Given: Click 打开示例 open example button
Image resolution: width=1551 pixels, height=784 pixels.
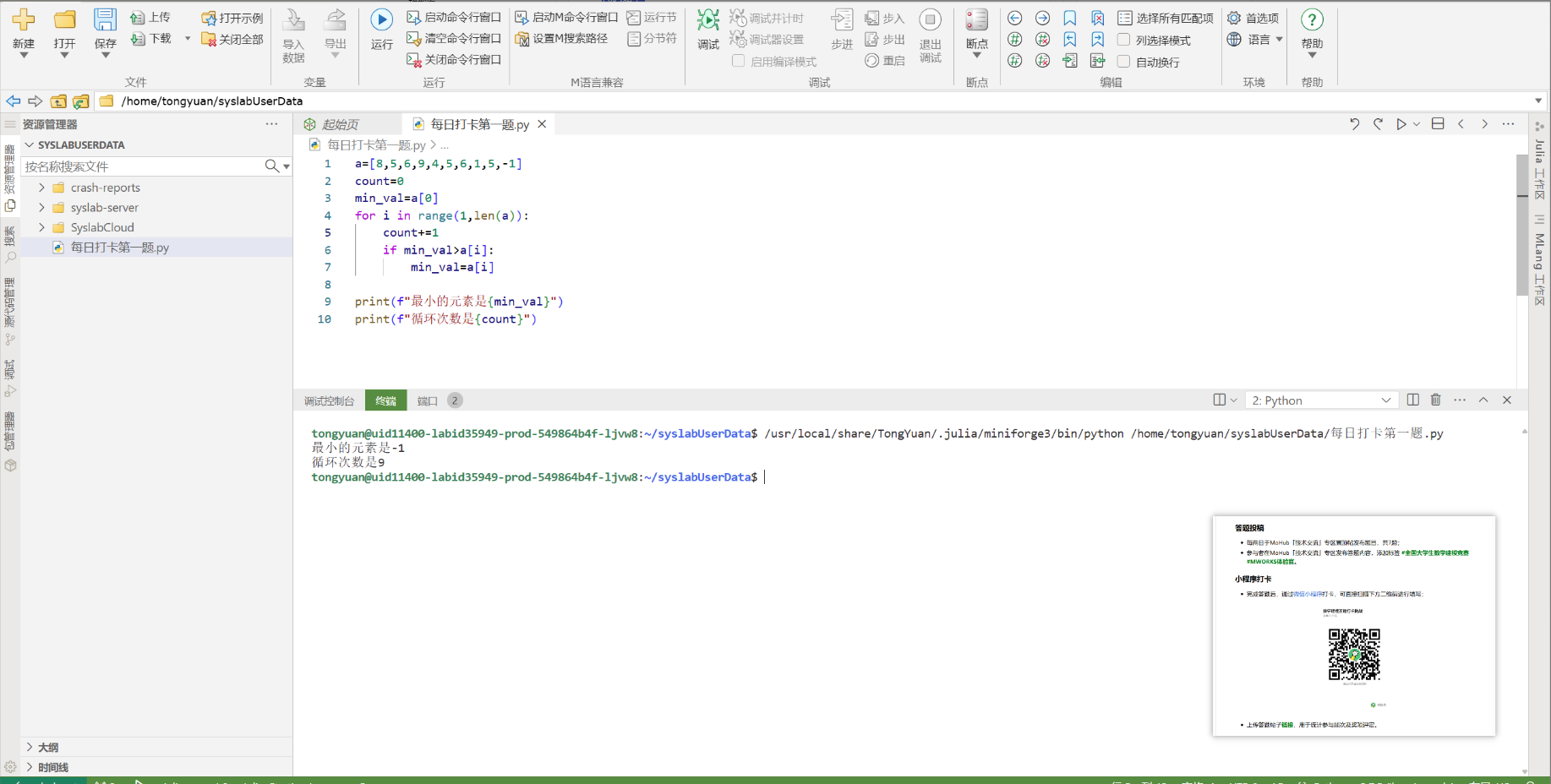Looking at the screenshot, I should click(x=232, y=18).
